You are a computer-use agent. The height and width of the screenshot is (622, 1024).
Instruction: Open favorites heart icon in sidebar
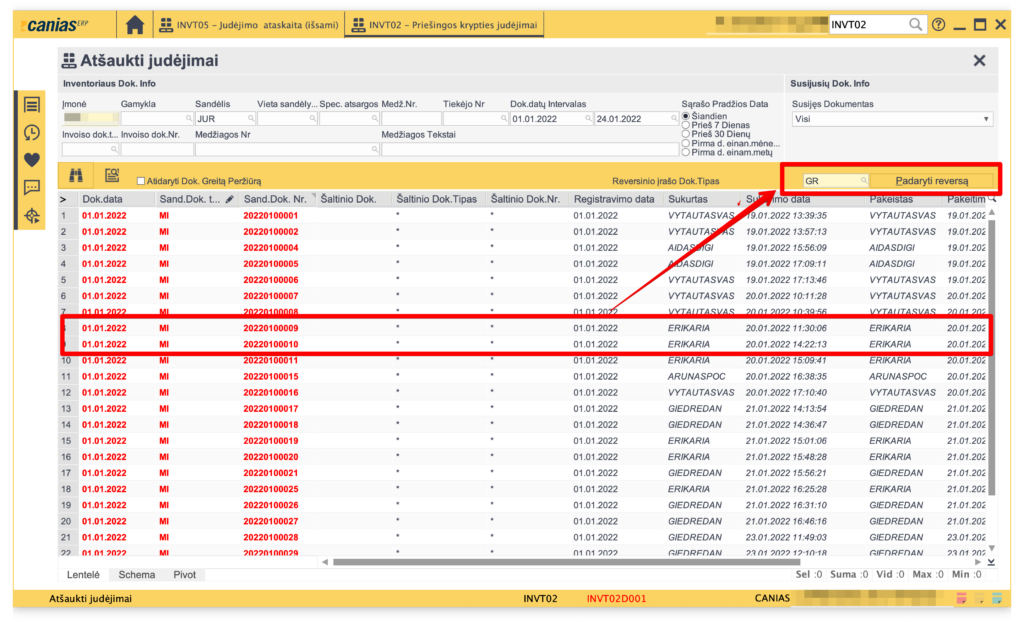click(32, 159)
